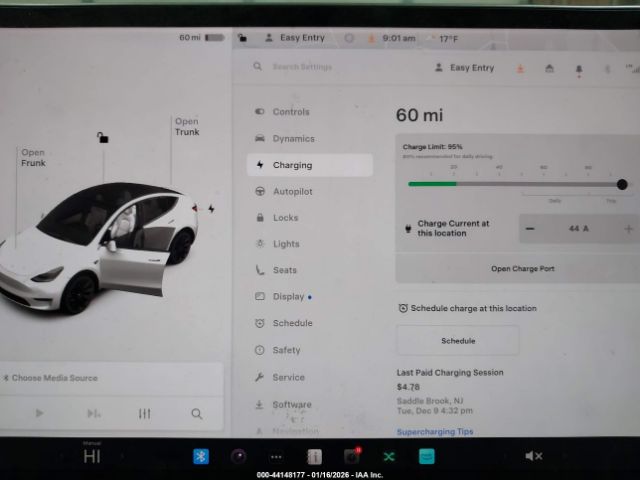Tap the unlock padlock icon above car
640x480 pixels.
(x=102, y=138)
